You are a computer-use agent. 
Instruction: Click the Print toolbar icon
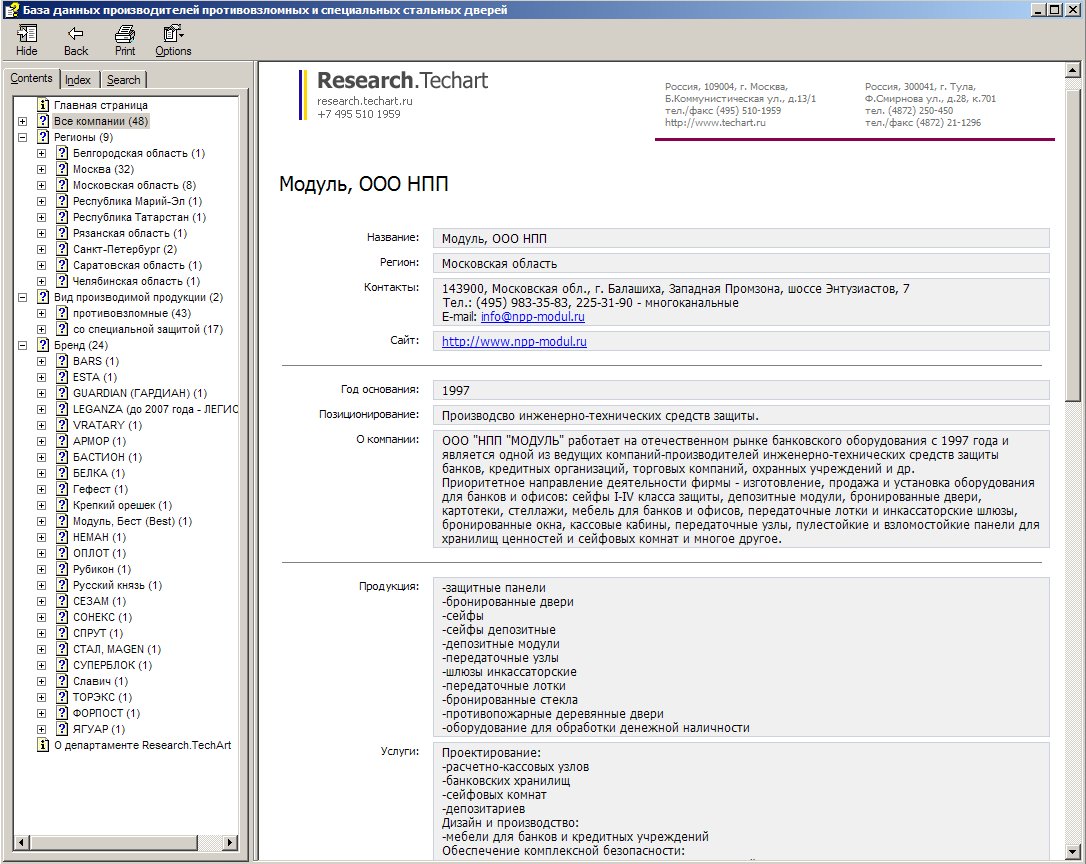pos(125,34)
